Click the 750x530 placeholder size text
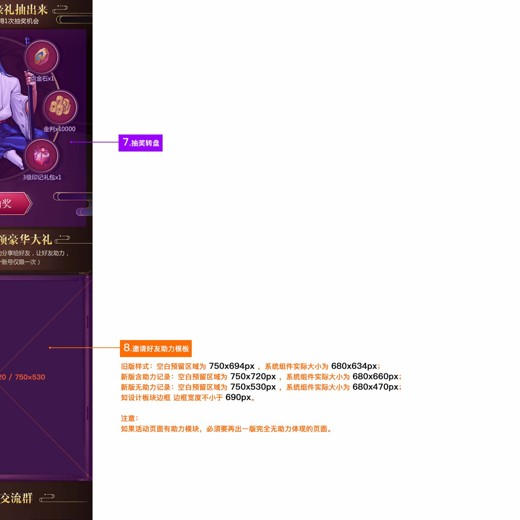 click(30, 377)
